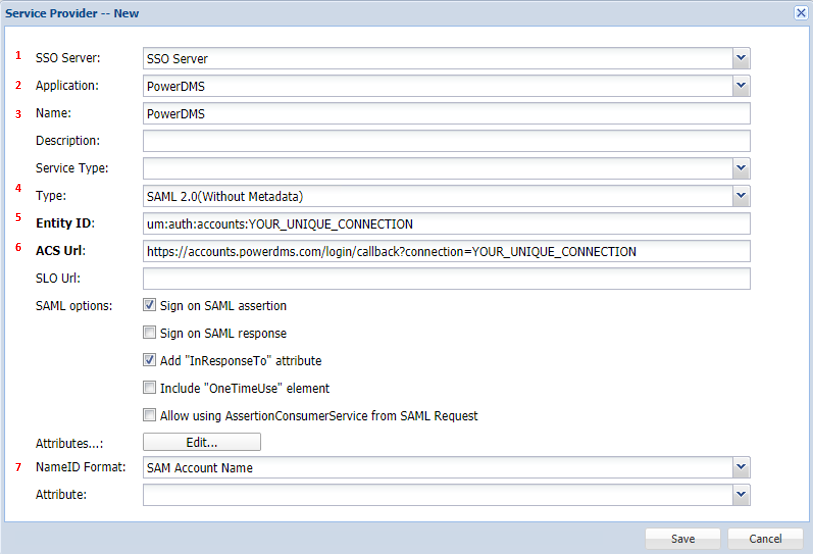Screen dimensions: 815x556
Task: Expand the Service Type dropdown
Action: tap(741, 168)
